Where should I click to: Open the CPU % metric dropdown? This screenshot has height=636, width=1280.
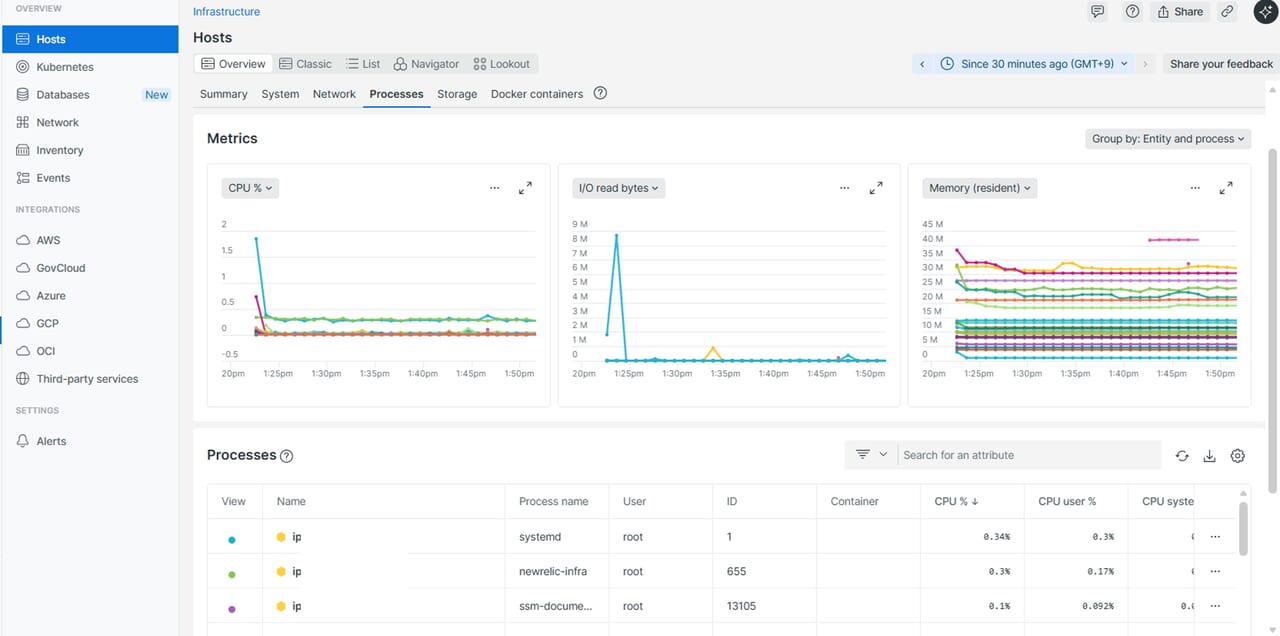(x=250, y=188)
